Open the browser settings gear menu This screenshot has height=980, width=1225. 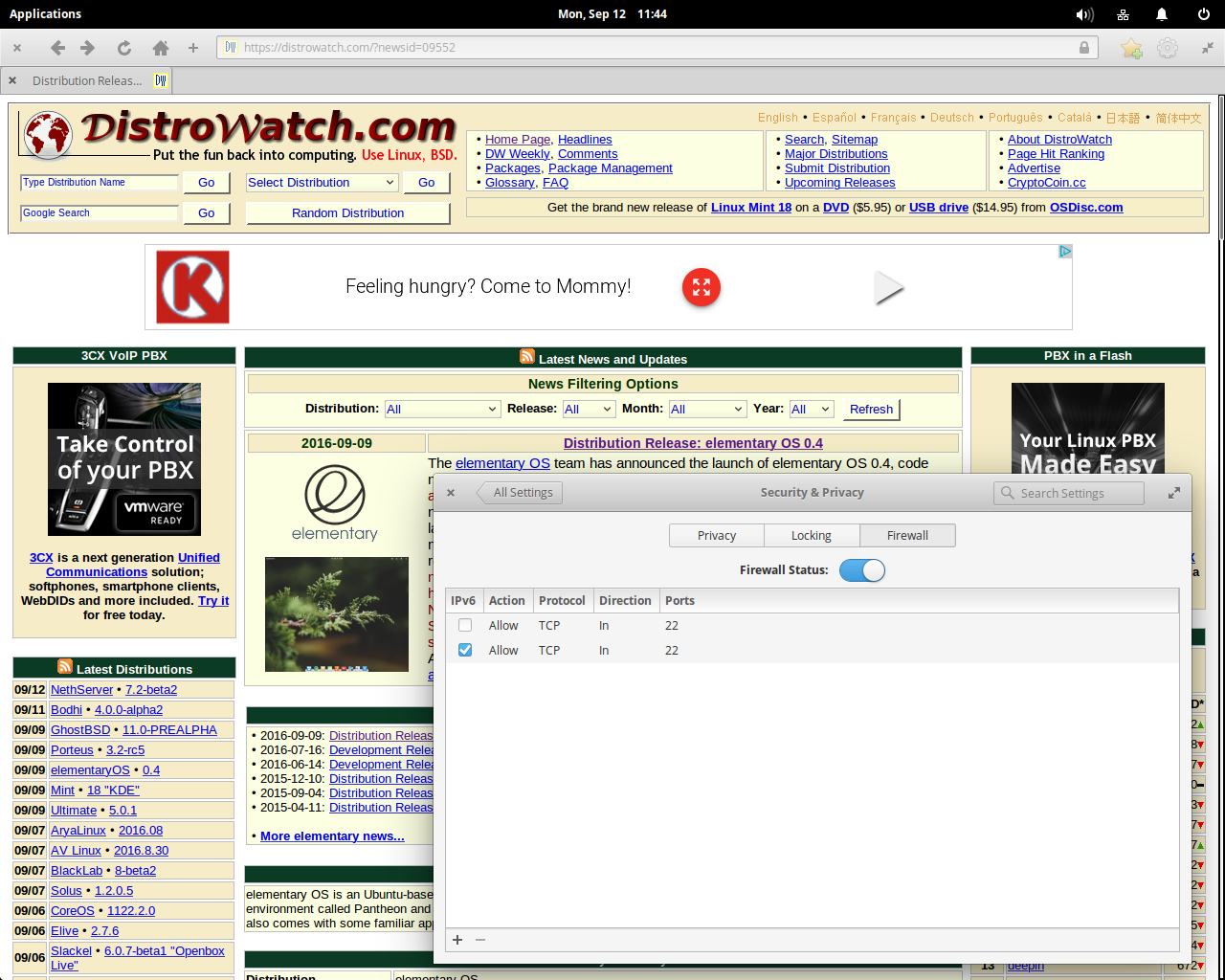click(1168, 48)
